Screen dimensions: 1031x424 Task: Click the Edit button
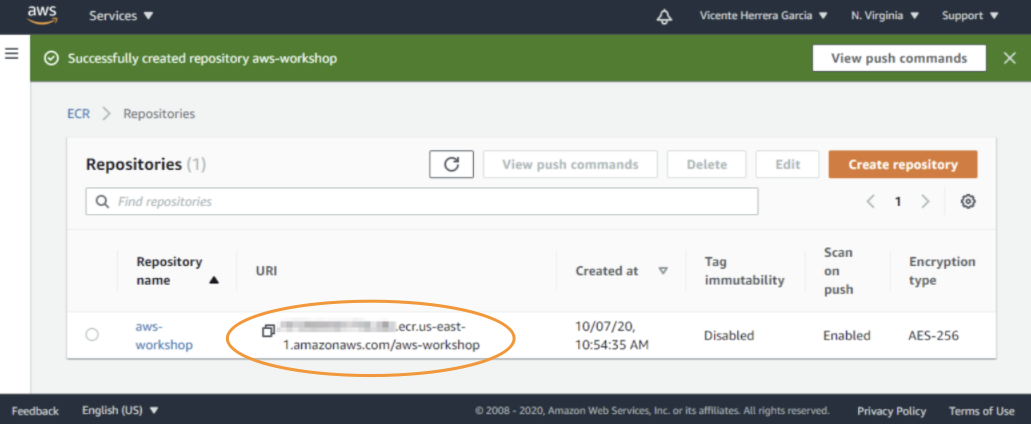point(787,164)
